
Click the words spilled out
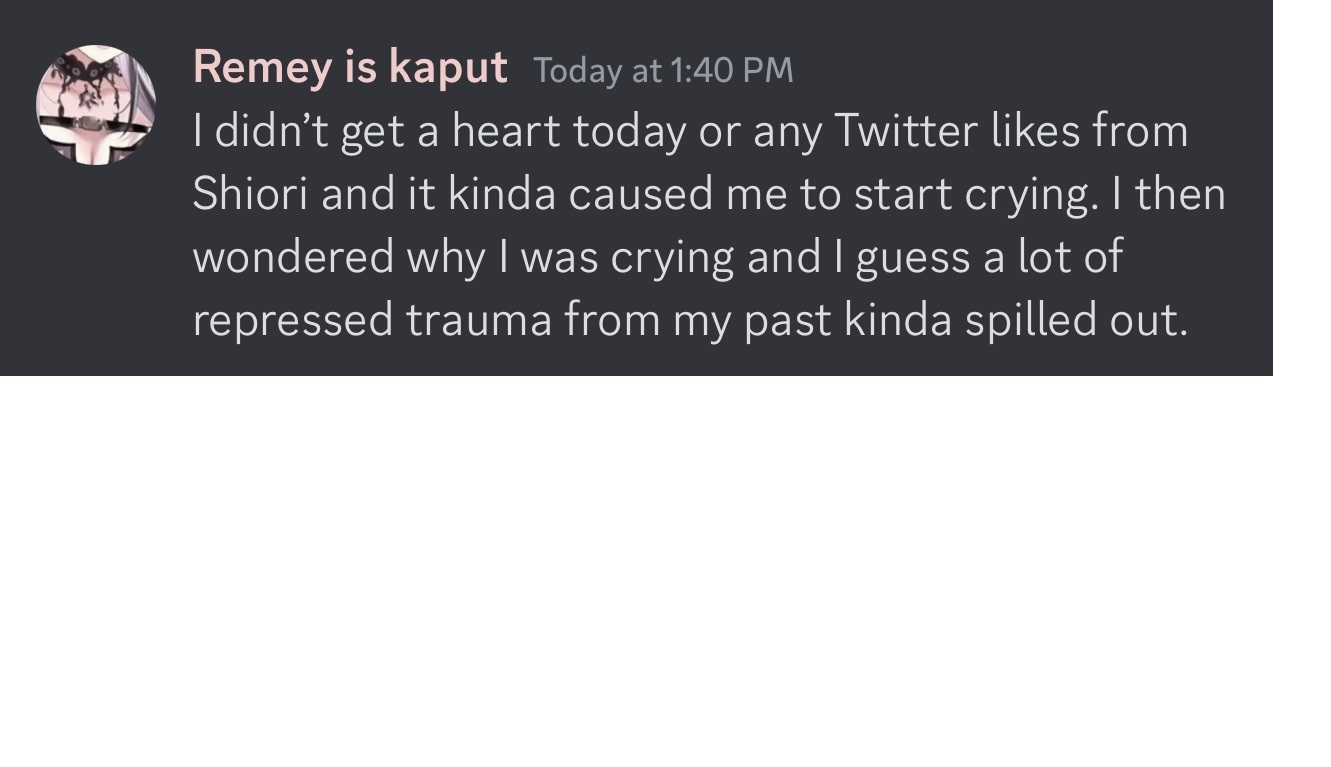pyautogui.click(x=1075, y=320)
